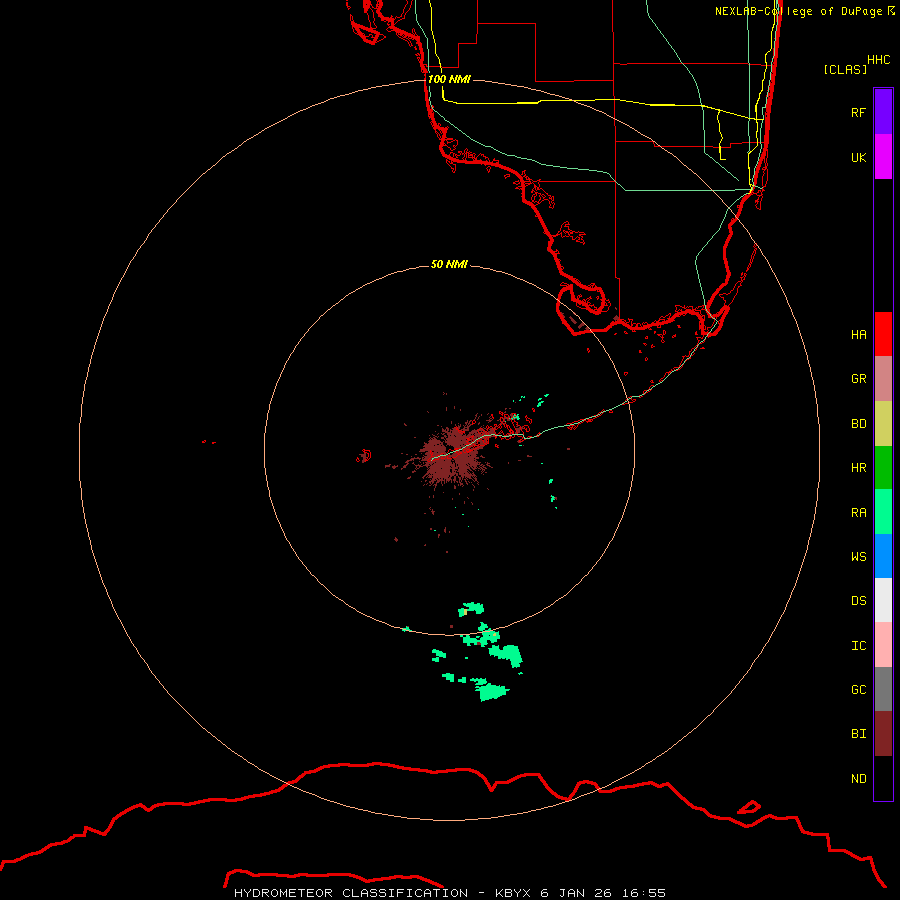Click the RF legend label
Viewport: 900px width, 900px height.
coord(858,112)
